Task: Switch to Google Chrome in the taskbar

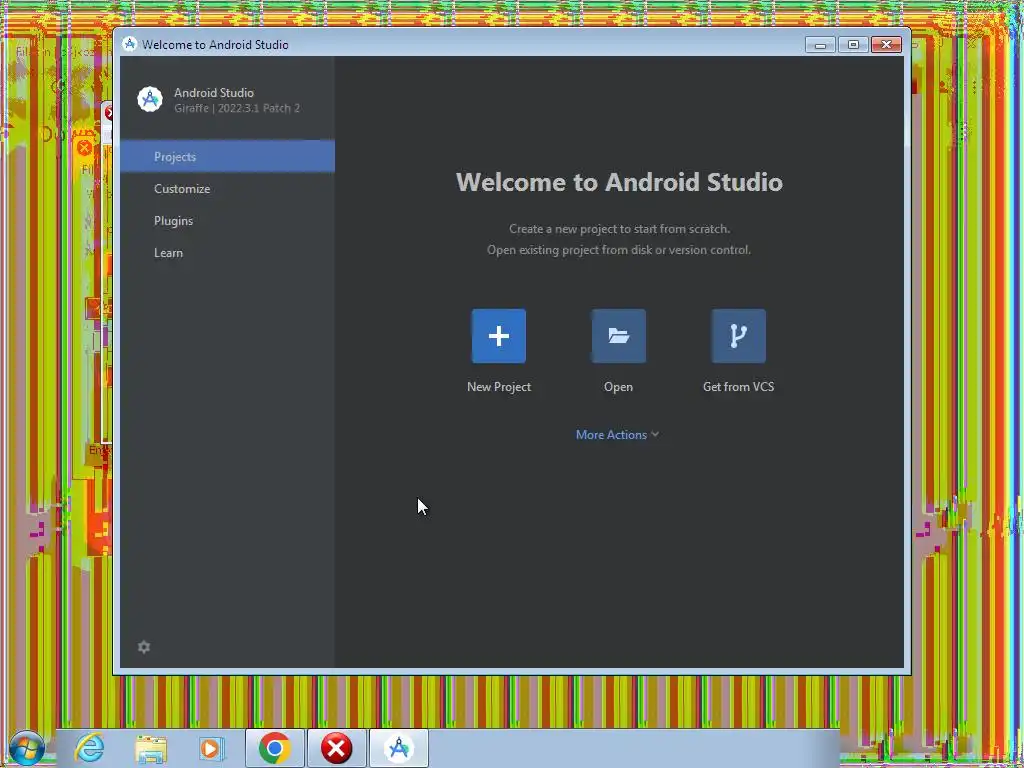Action: pyautogui.click(x=274, y=748)
